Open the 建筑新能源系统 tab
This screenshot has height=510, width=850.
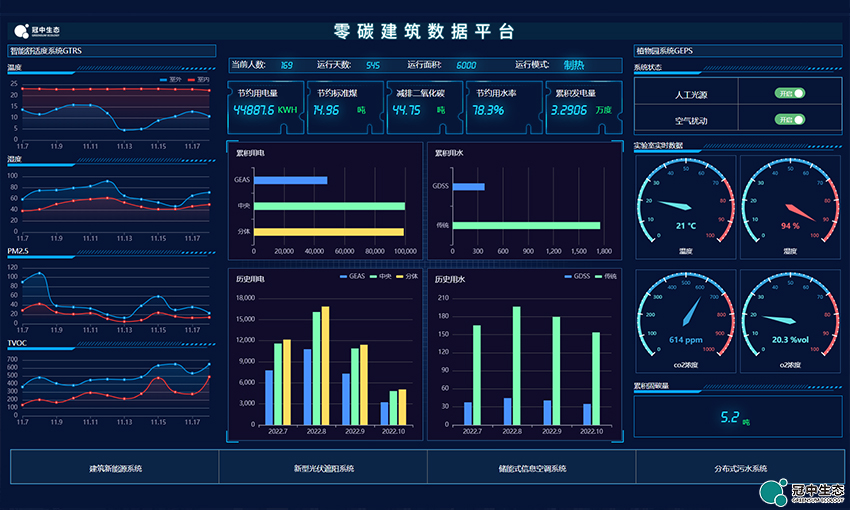[x=115, y=468]
